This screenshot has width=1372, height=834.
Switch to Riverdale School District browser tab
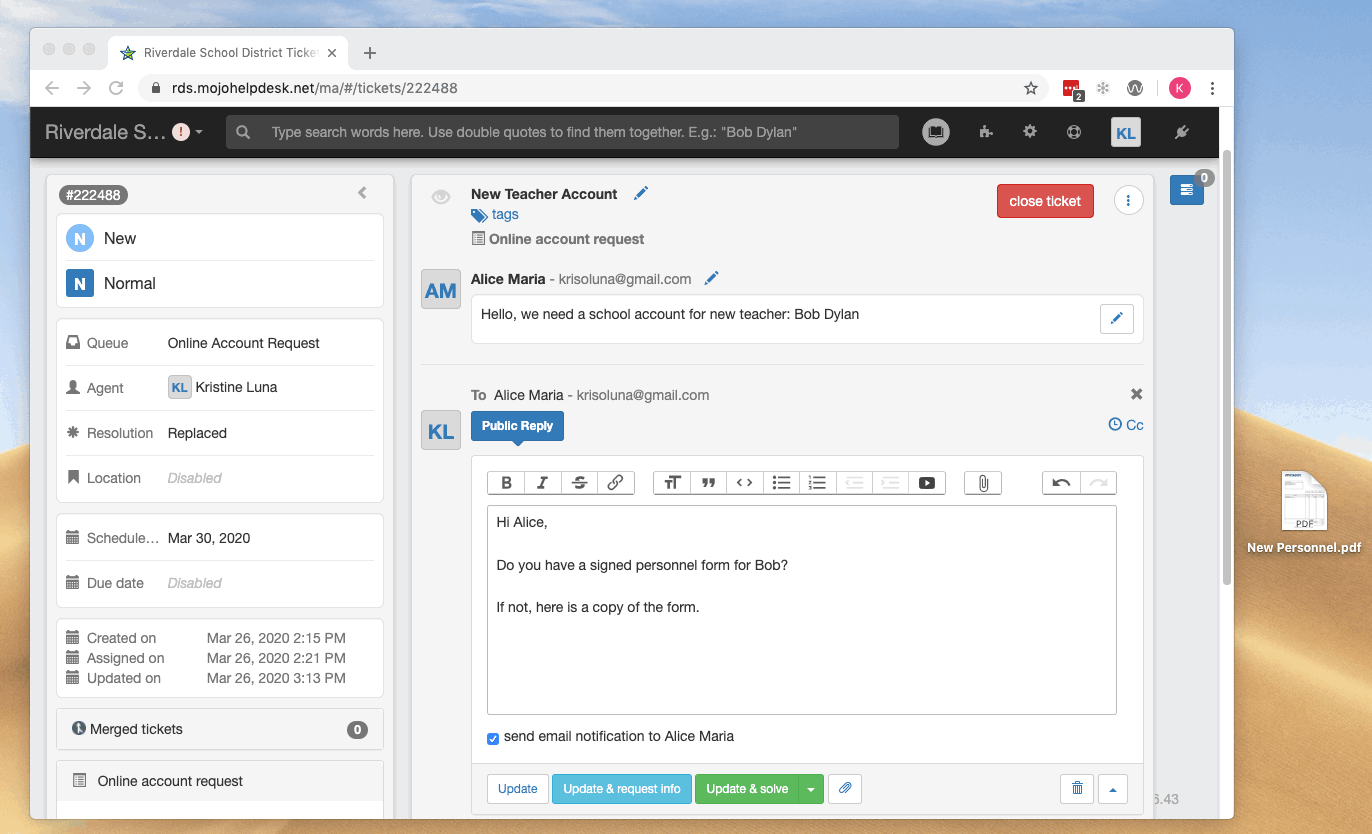pyautogui.click(x=230, y=53)
